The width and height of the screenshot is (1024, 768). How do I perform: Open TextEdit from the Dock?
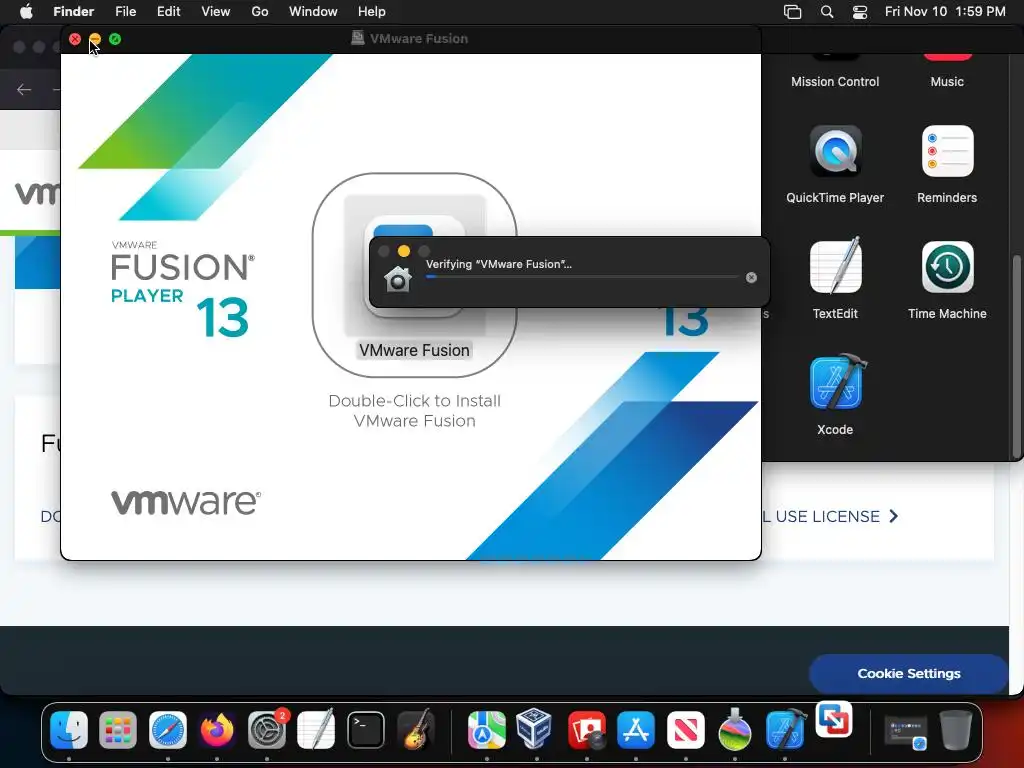pyautogui.click(x=316, y=729)
